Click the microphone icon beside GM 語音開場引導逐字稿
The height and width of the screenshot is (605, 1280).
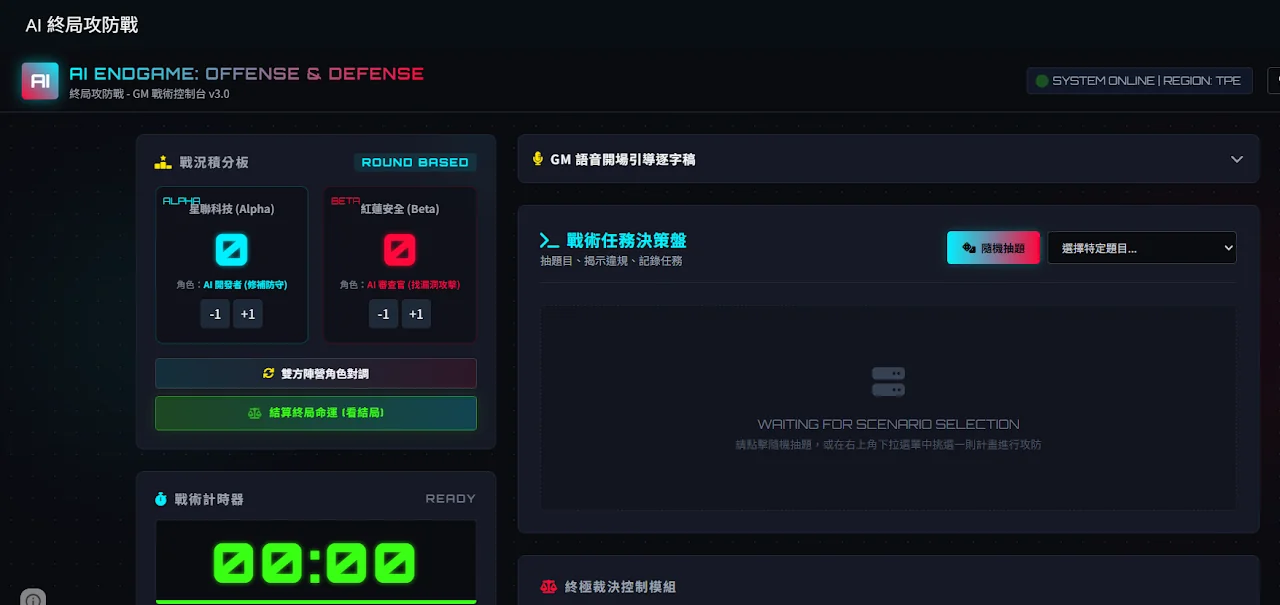pos(538,159)
